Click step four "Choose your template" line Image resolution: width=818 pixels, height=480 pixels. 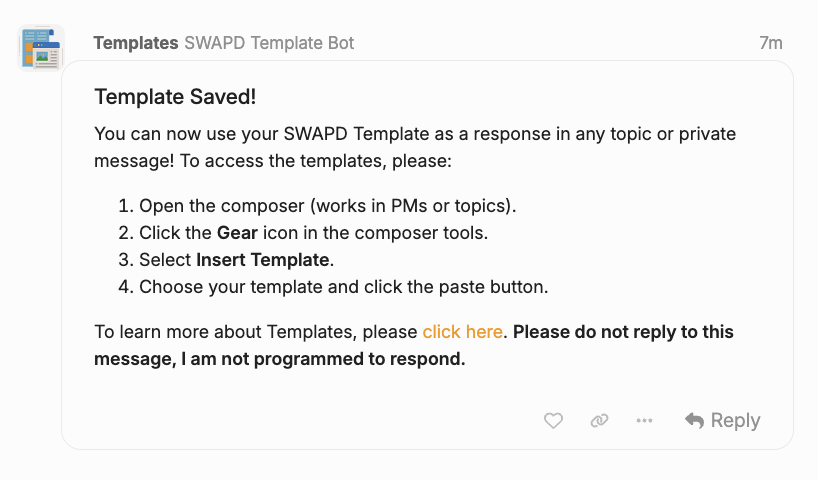click(343, 288)
